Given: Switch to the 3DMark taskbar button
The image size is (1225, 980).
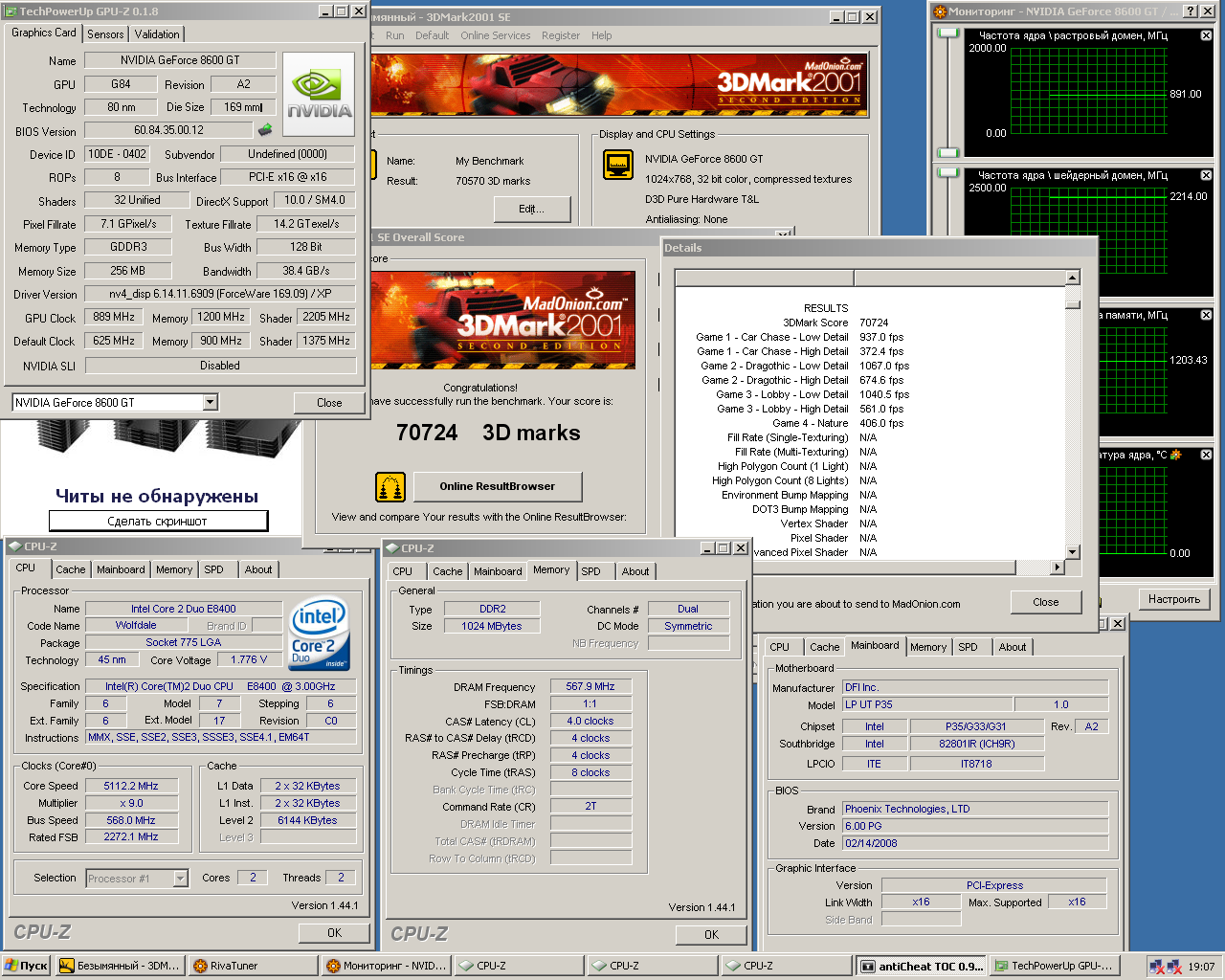Looking at the screenshot, I should (120, 966).
